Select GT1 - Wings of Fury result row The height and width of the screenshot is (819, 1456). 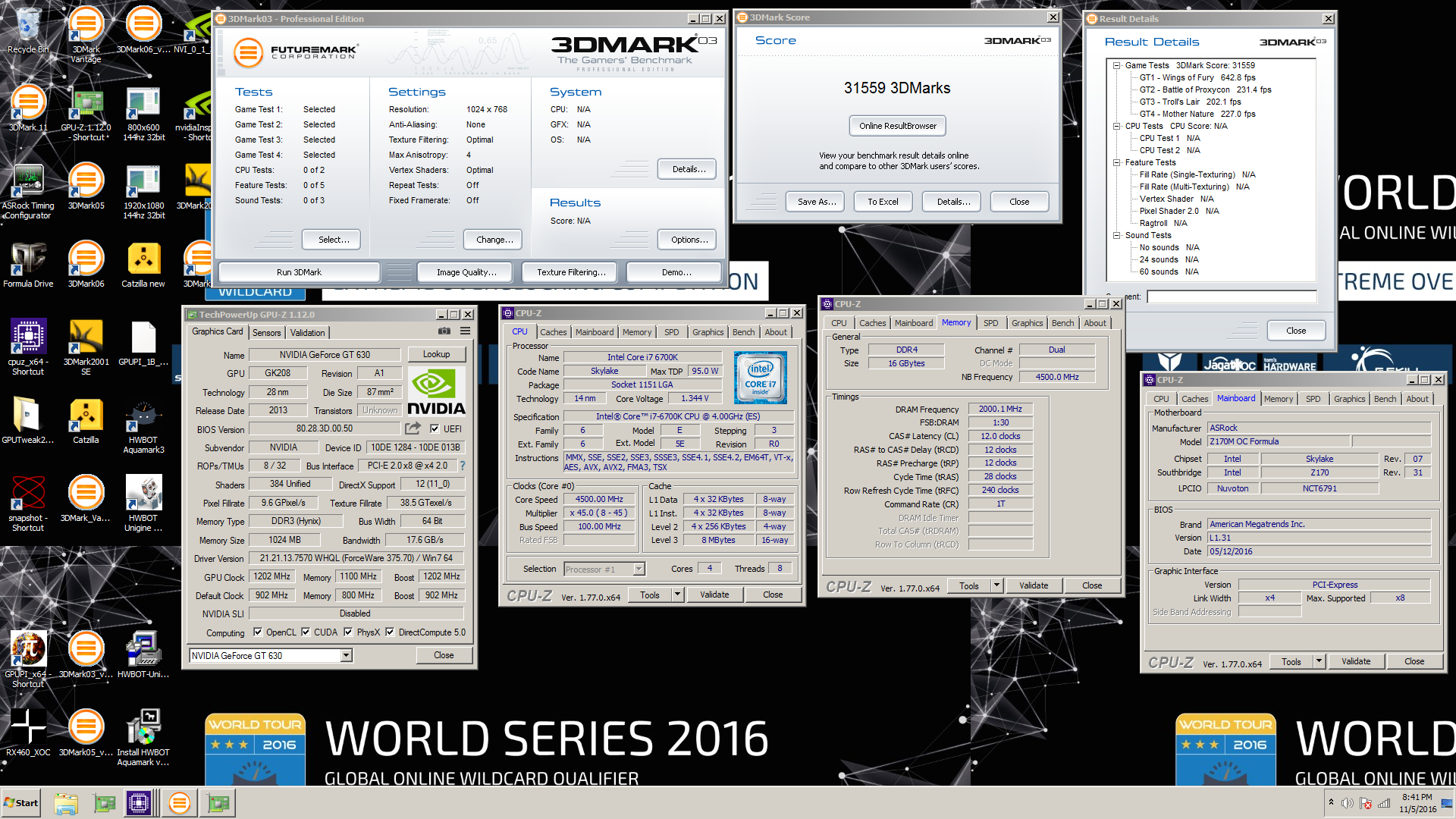tap(1197, 77)
